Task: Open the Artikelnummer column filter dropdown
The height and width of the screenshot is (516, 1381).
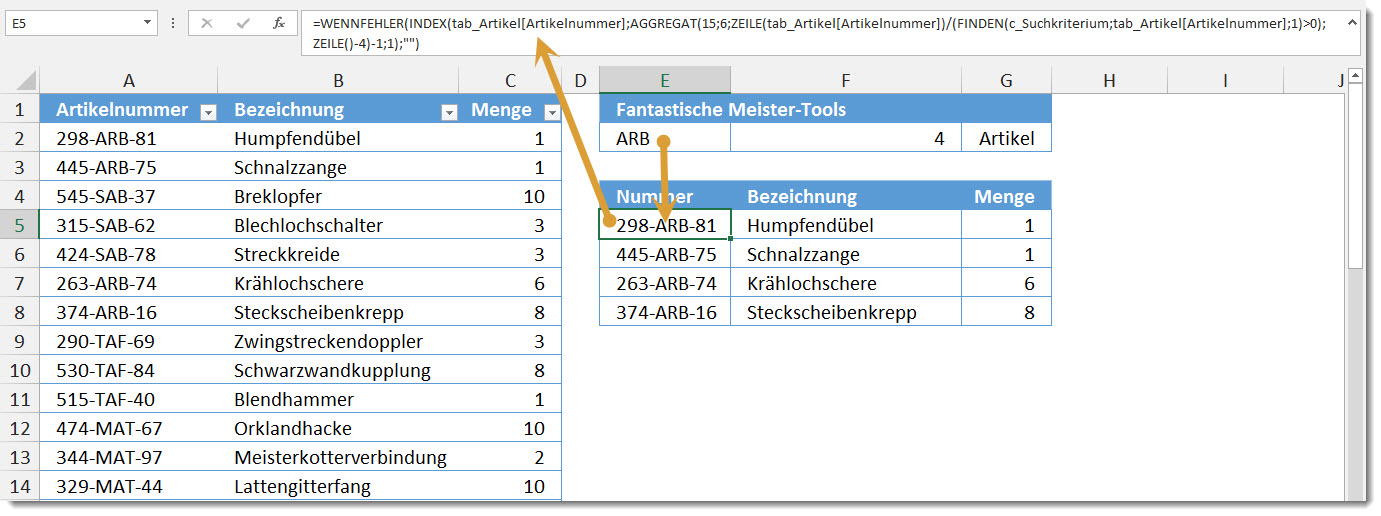Action: point(208,112)
